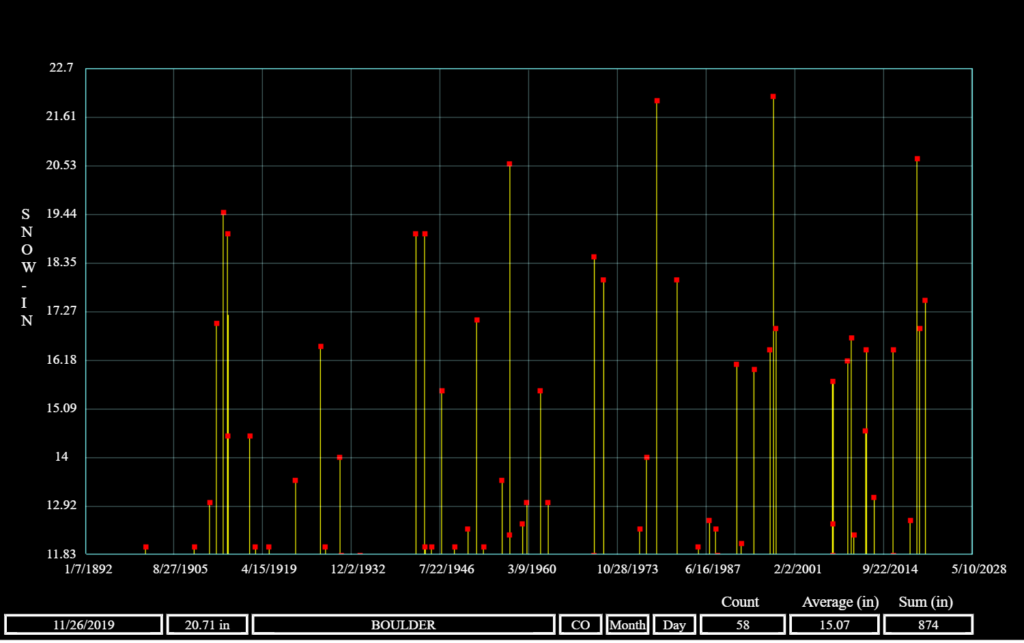Click the snowfall value field 20.71 in

pyautogui.click(x=207, y=625)
